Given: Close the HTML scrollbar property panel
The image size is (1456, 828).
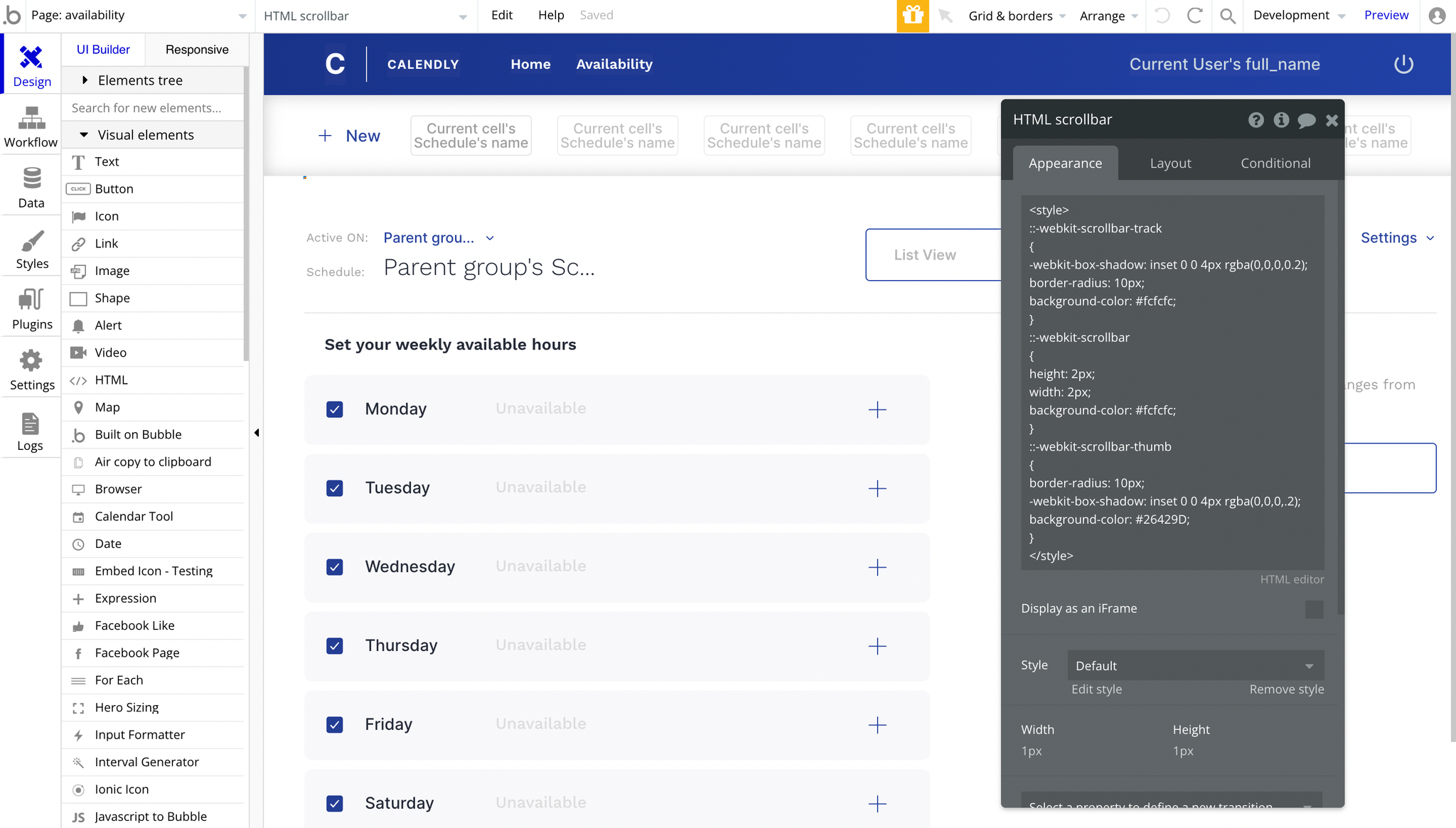Looking at the screenshot, I should pyautogui.click(x=1332, y=120).
